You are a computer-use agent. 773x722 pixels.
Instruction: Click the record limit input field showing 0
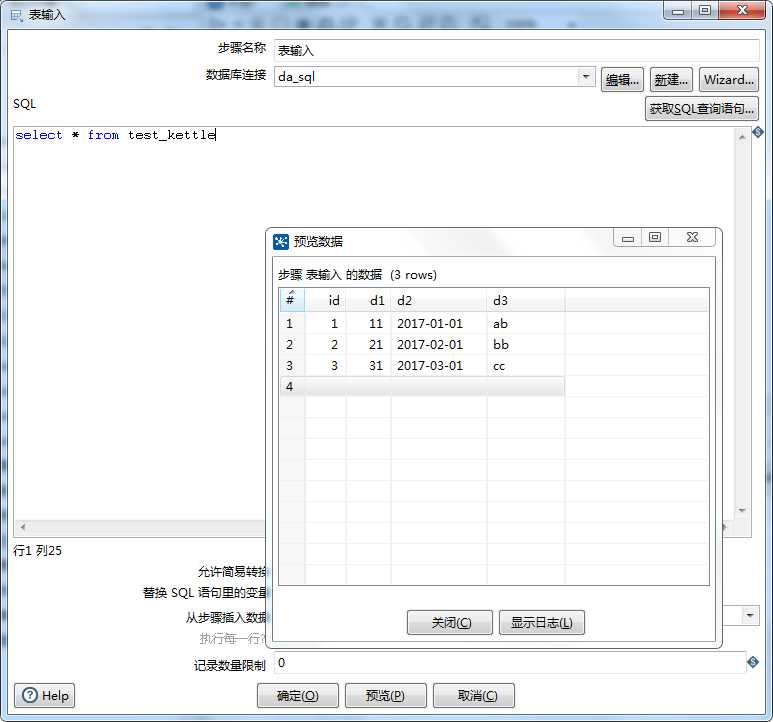click(510, 663)
